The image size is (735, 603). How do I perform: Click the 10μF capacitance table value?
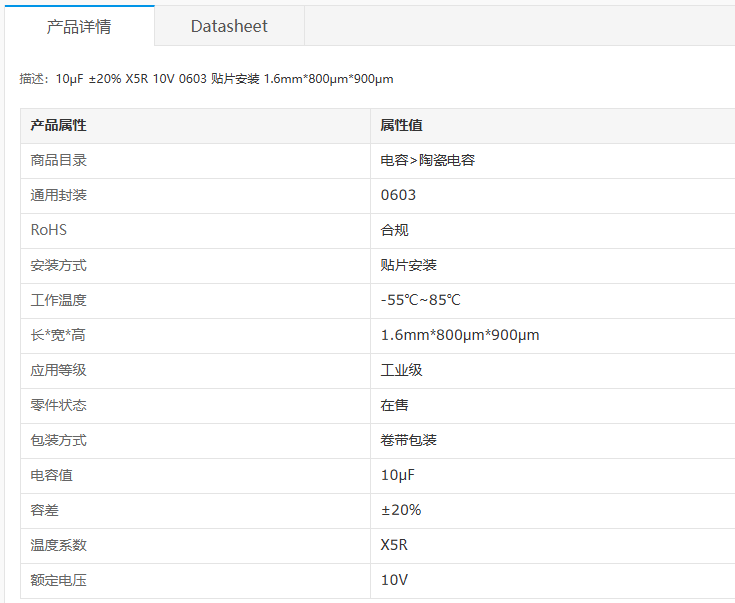[398, 475]
